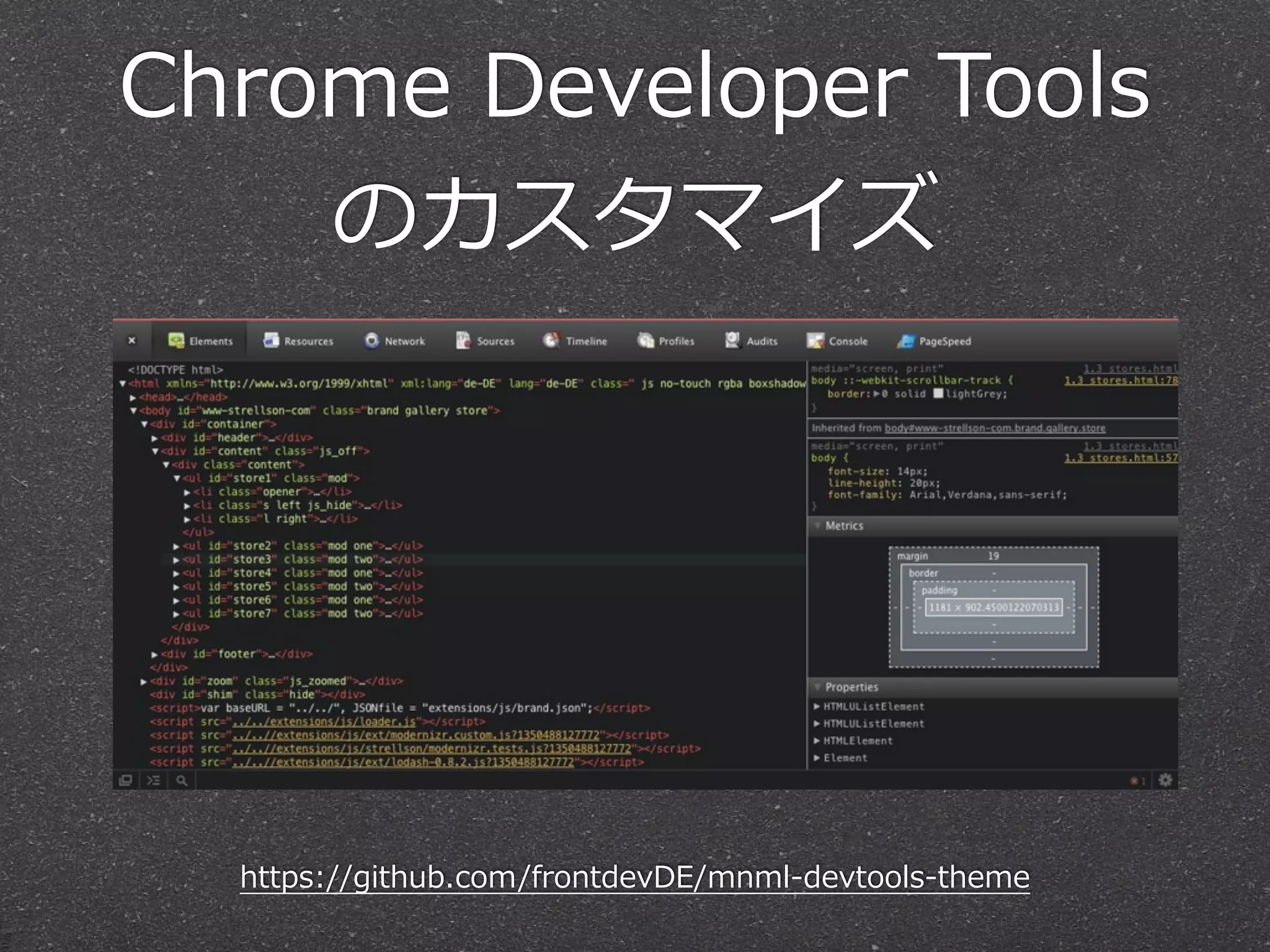Collapse the div id container node

tap(144, 425)
